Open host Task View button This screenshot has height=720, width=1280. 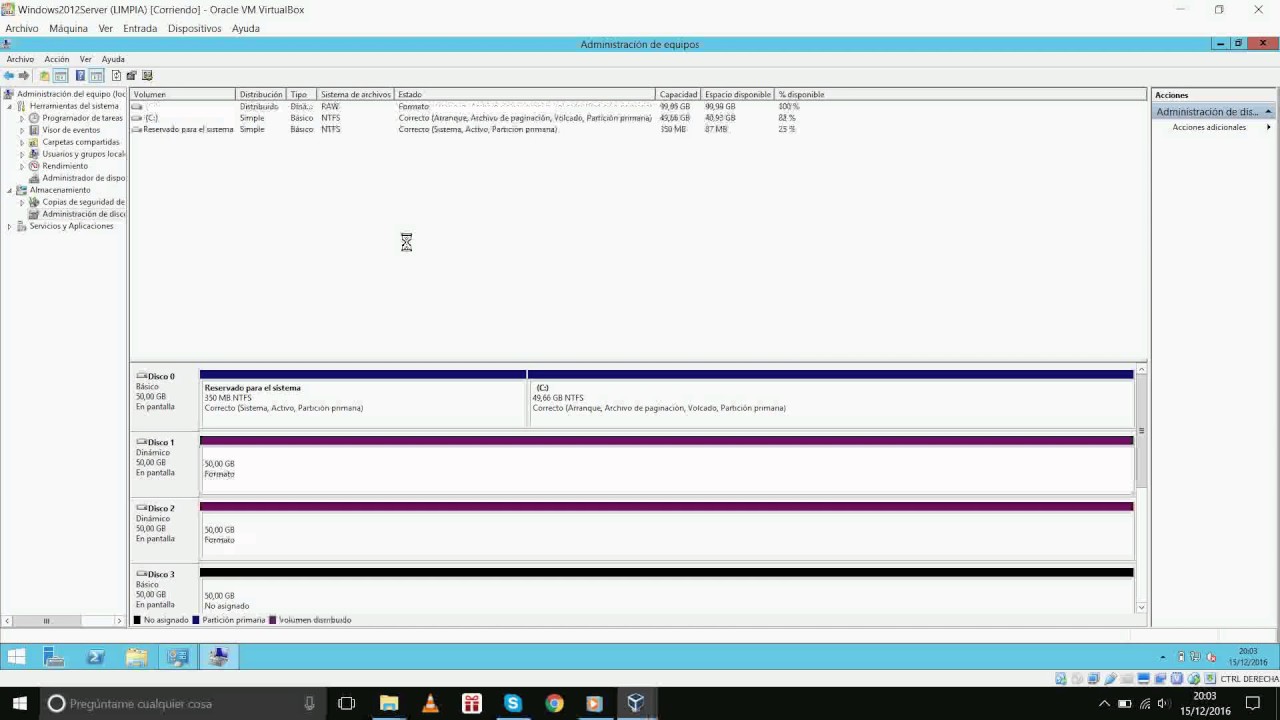click(347, 704)
